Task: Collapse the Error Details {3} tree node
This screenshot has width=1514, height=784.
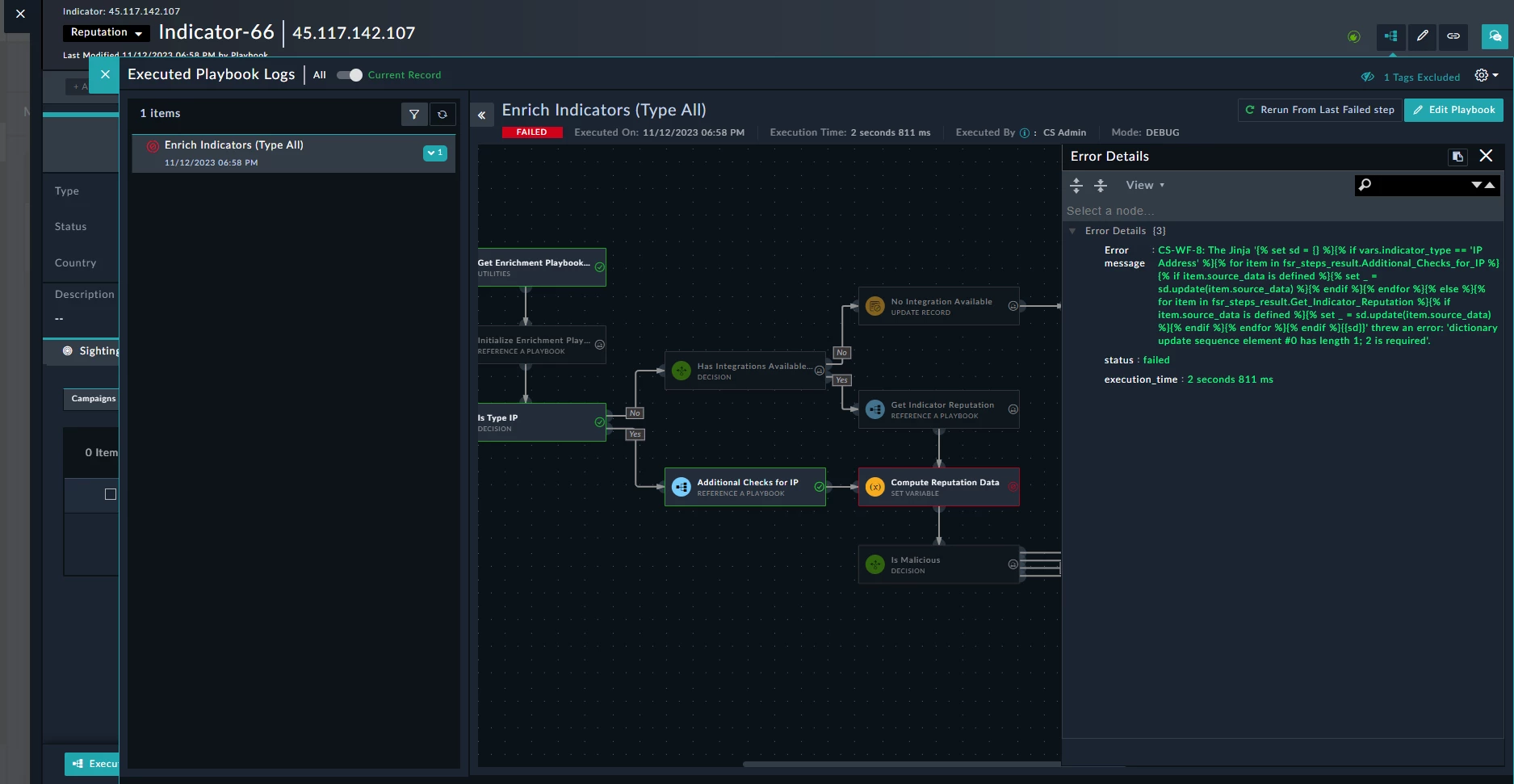Action: tap(1072, 231)
